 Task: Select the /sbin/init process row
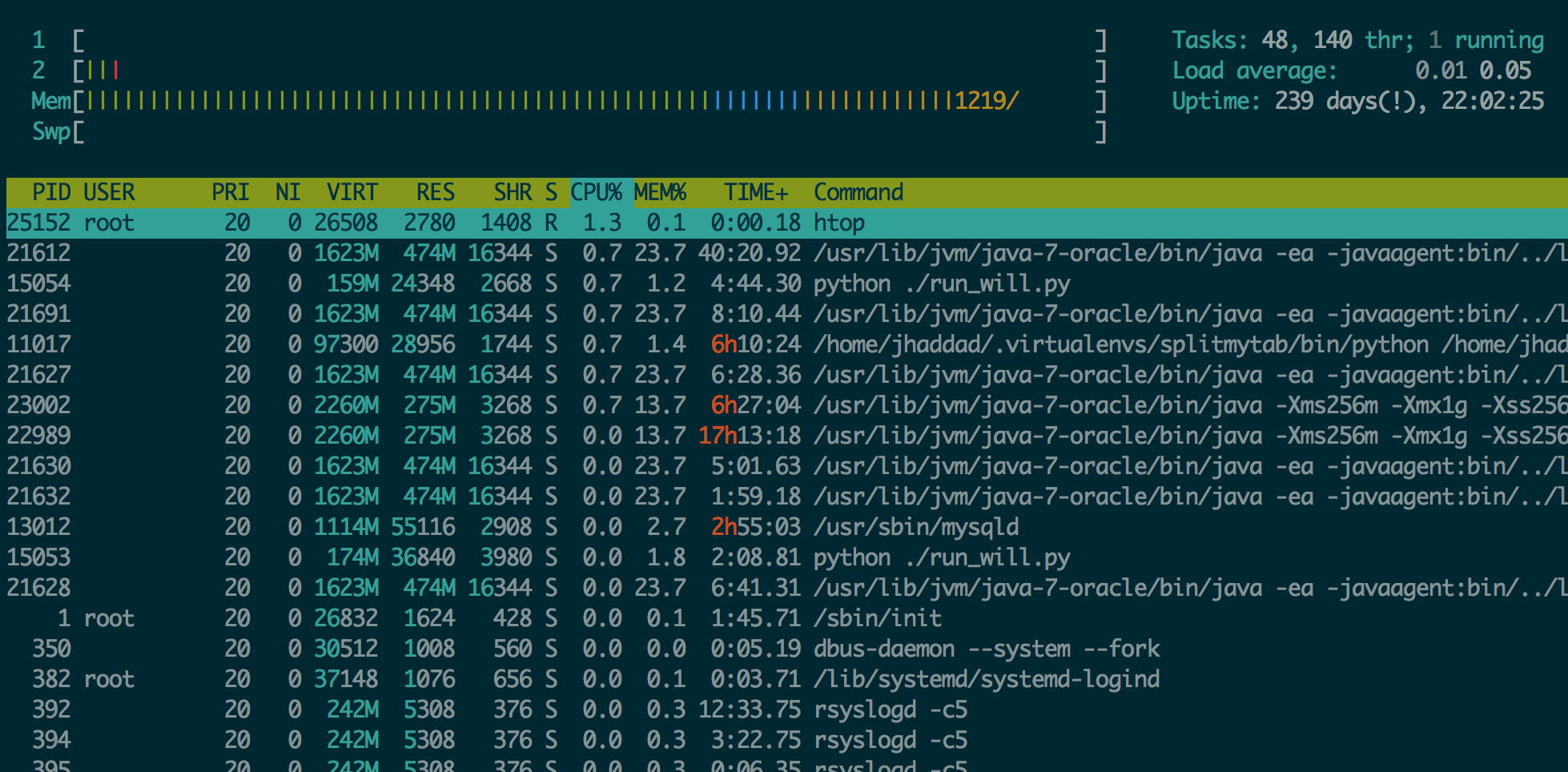(x=877, y=618)
